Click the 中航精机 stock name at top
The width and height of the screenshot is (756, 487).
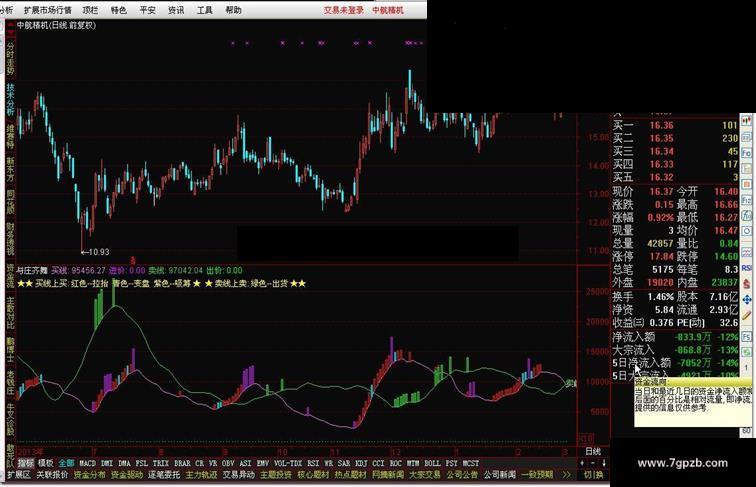pos(388,10)
